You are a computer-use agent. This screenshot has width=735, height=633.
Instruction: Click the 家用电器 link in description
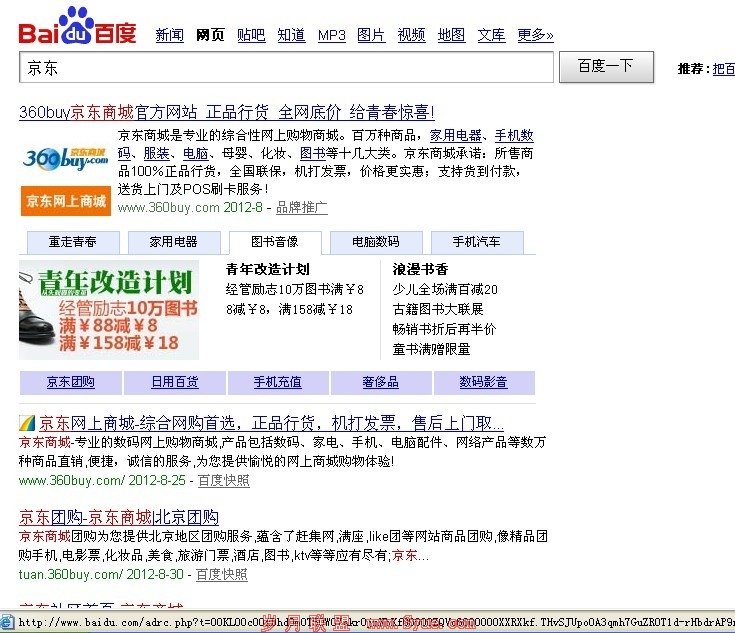point(456,136)
